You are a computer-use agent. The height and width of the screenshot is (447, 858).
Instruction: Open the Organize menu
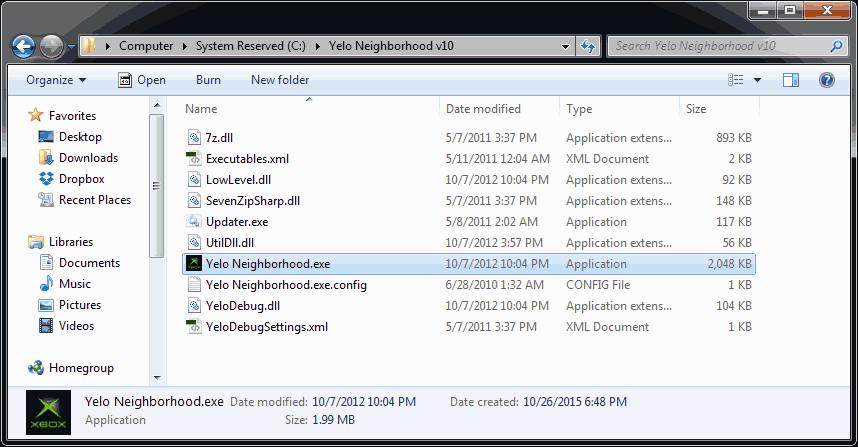tap(56, 80)
